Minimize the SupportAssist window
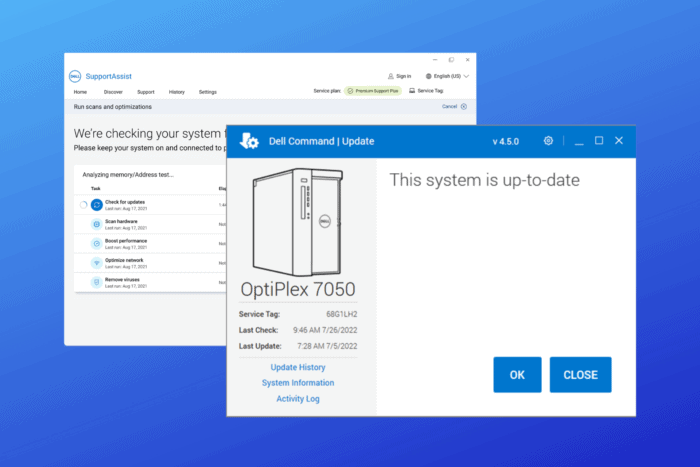Viewport: 700px width, 467px height. point(435,60)
